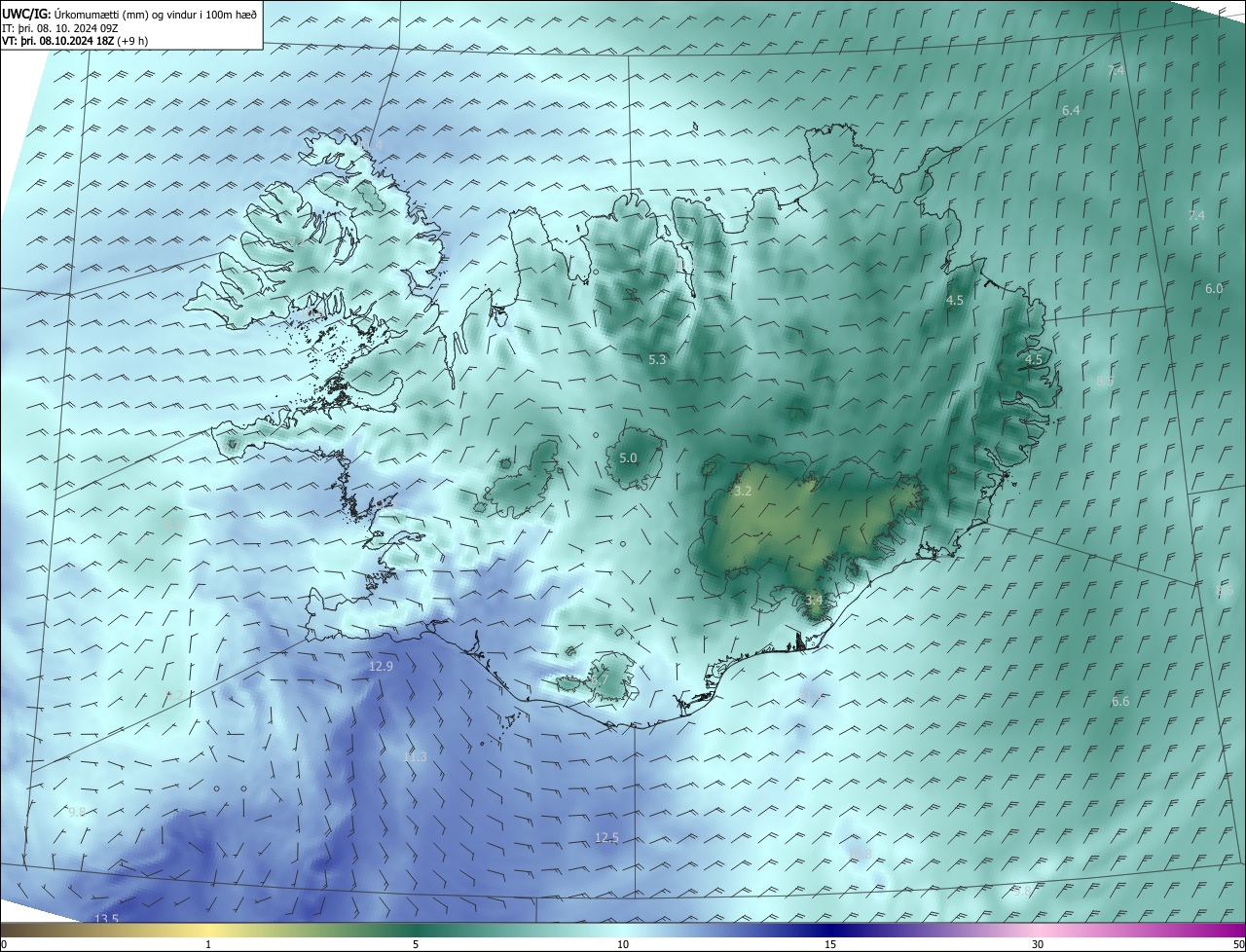Image resolution: width=1246 pixels, height=952 pixels.
Task: Click the 12.5 value label
Action: pos(606,837)
